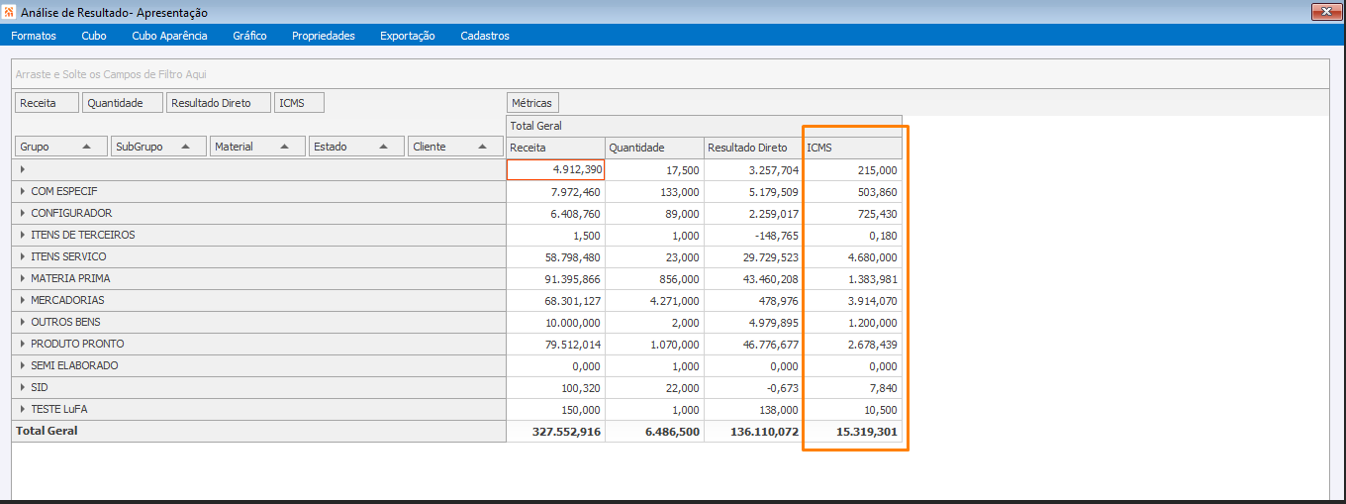Open the Cubo menu

(x=94, y=35)
